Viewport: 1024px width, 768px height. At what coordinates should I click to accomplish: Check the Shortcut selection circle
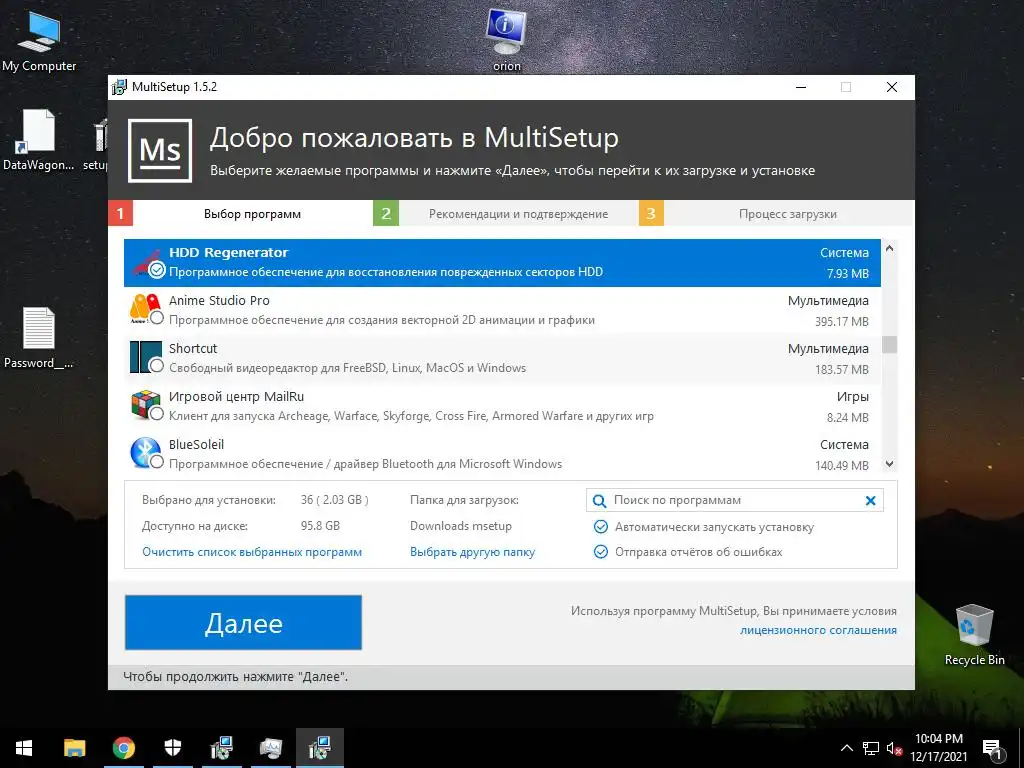157,366
